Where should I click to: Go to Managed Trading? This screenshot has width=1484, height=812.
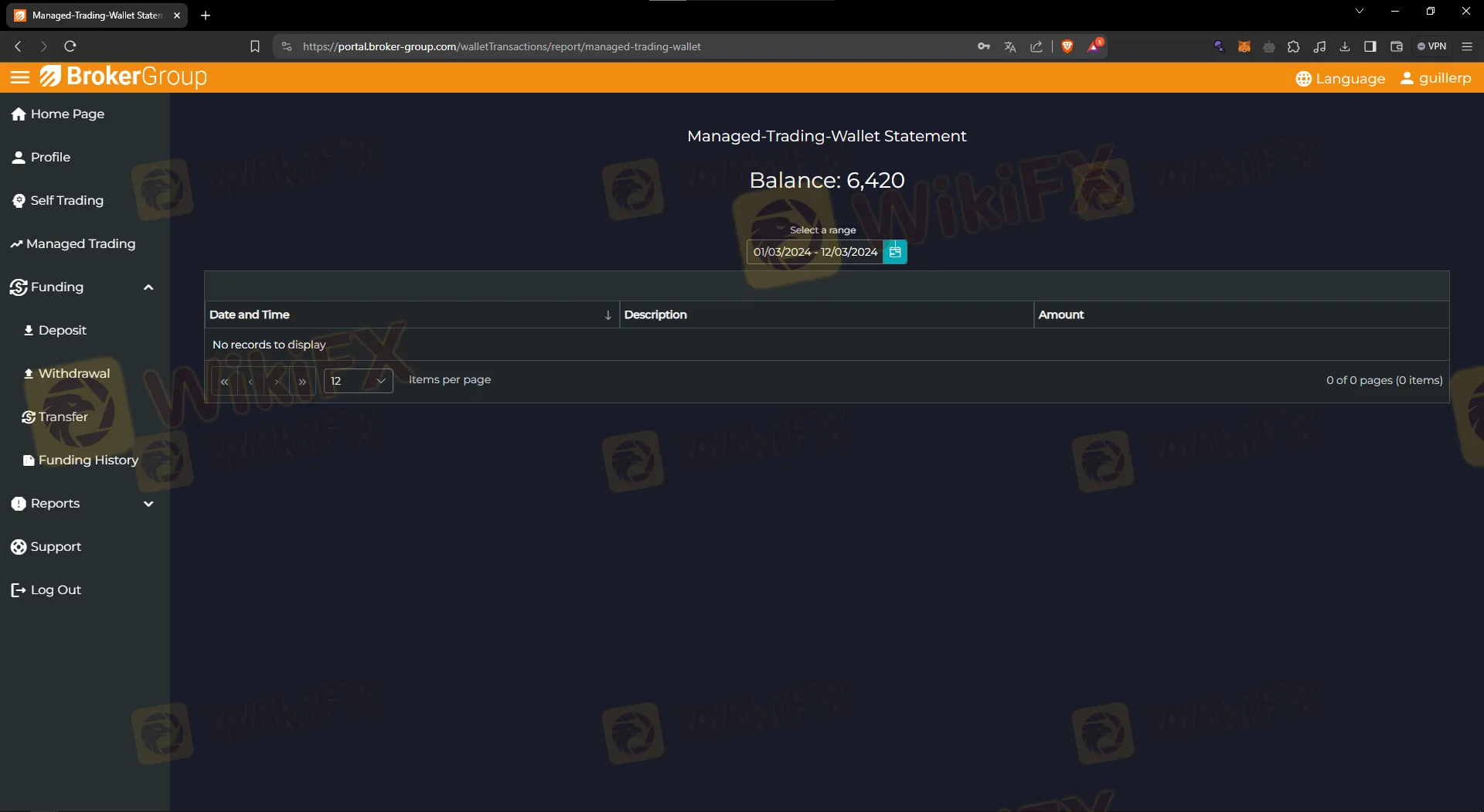[73, 244]
